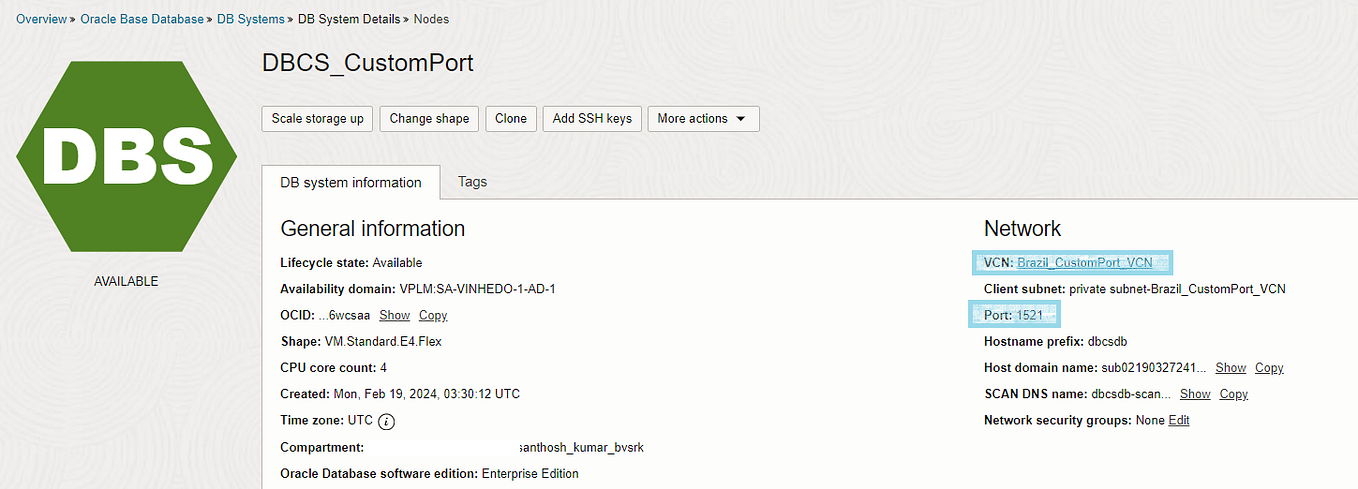Image resolution: width=1358 pixels, height=489 pixels.
Task: Select the DB system information tab
Action: (351, 182)
